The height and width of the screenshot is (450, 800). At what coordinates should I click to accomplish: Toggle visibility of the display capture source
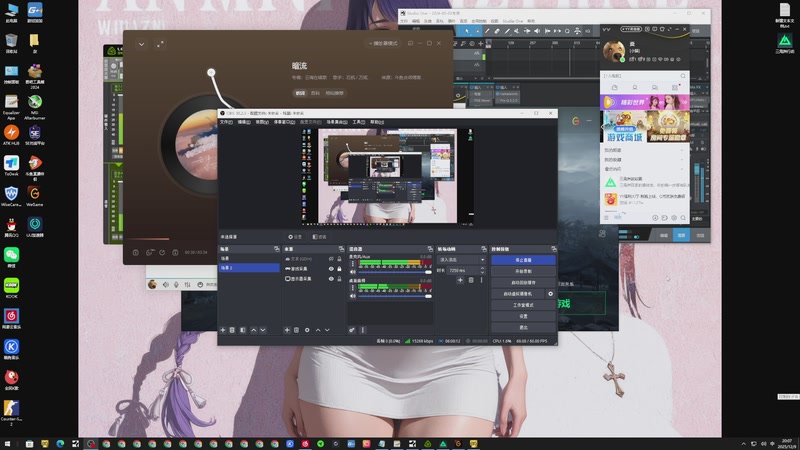click(x=331, y=279)
